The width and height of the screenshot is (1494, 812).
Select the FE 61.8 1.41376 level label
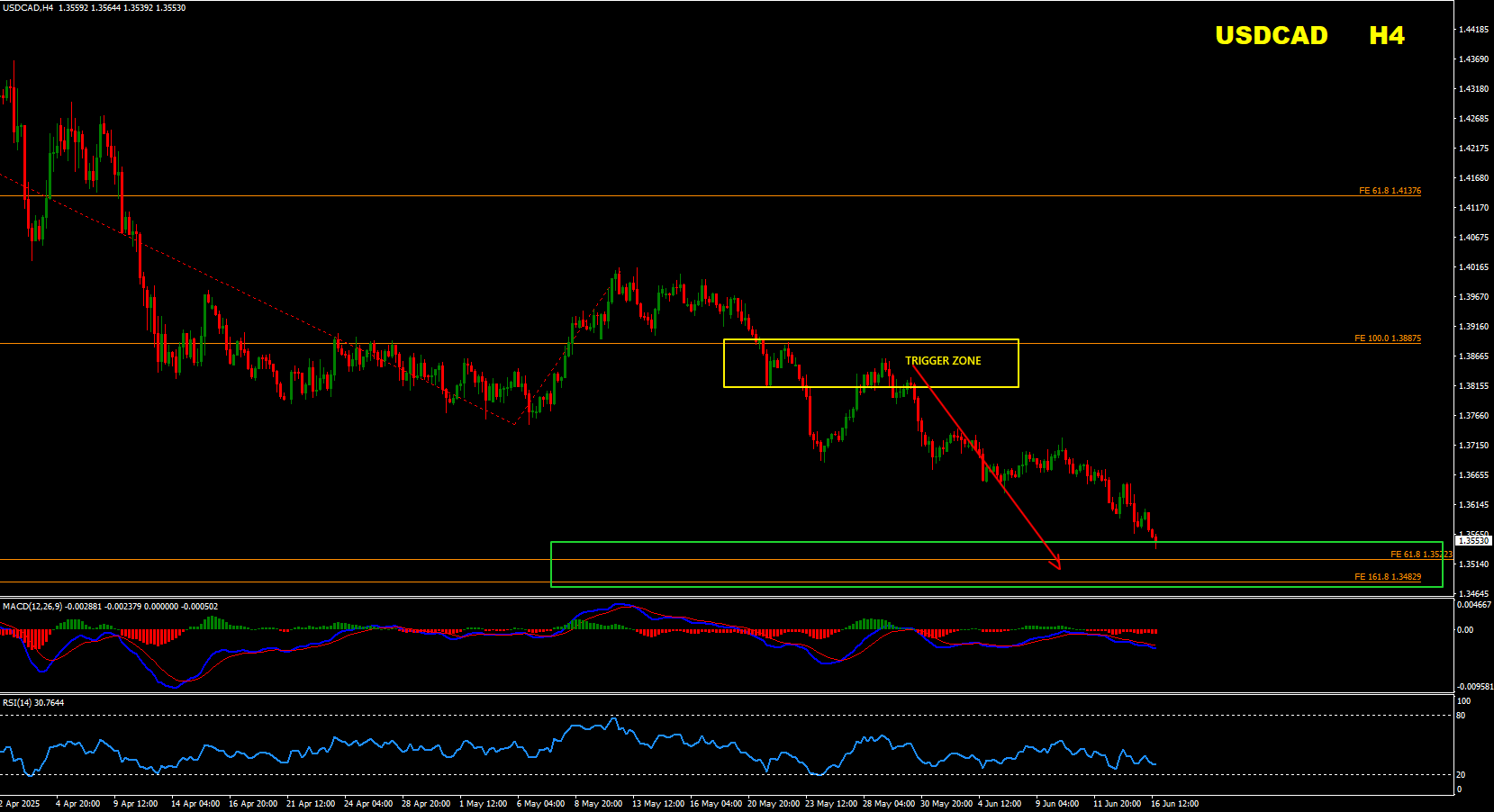click(x=1390, y=191)
